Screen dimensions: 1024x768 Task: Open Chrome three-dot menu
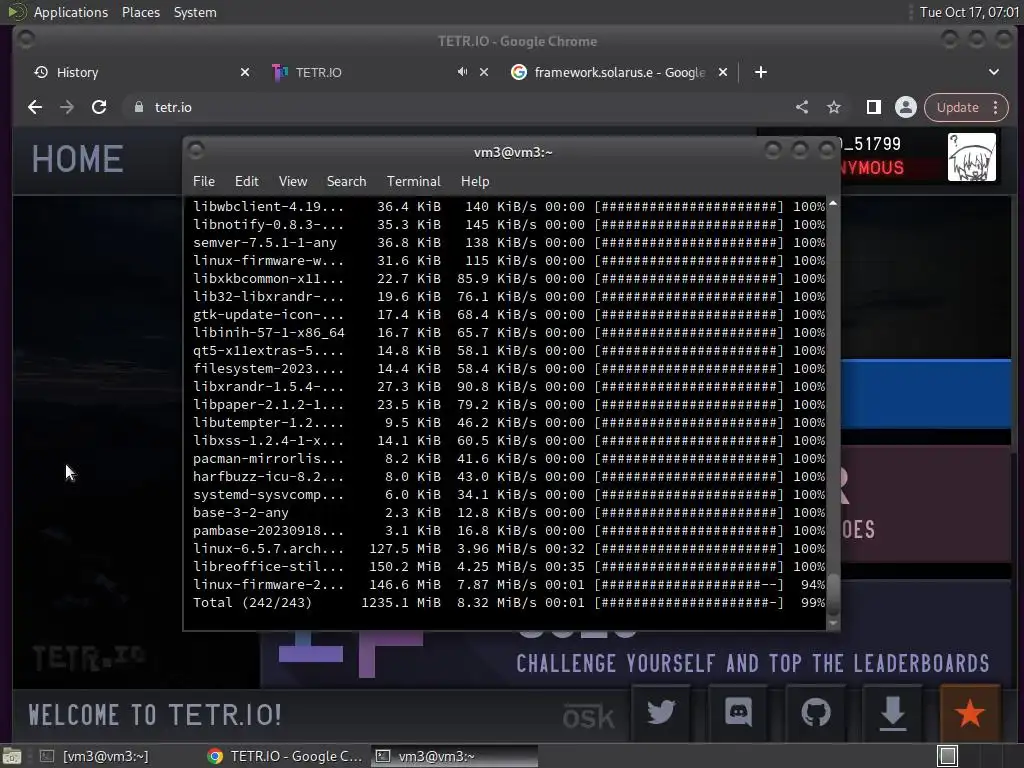point(995,107)
